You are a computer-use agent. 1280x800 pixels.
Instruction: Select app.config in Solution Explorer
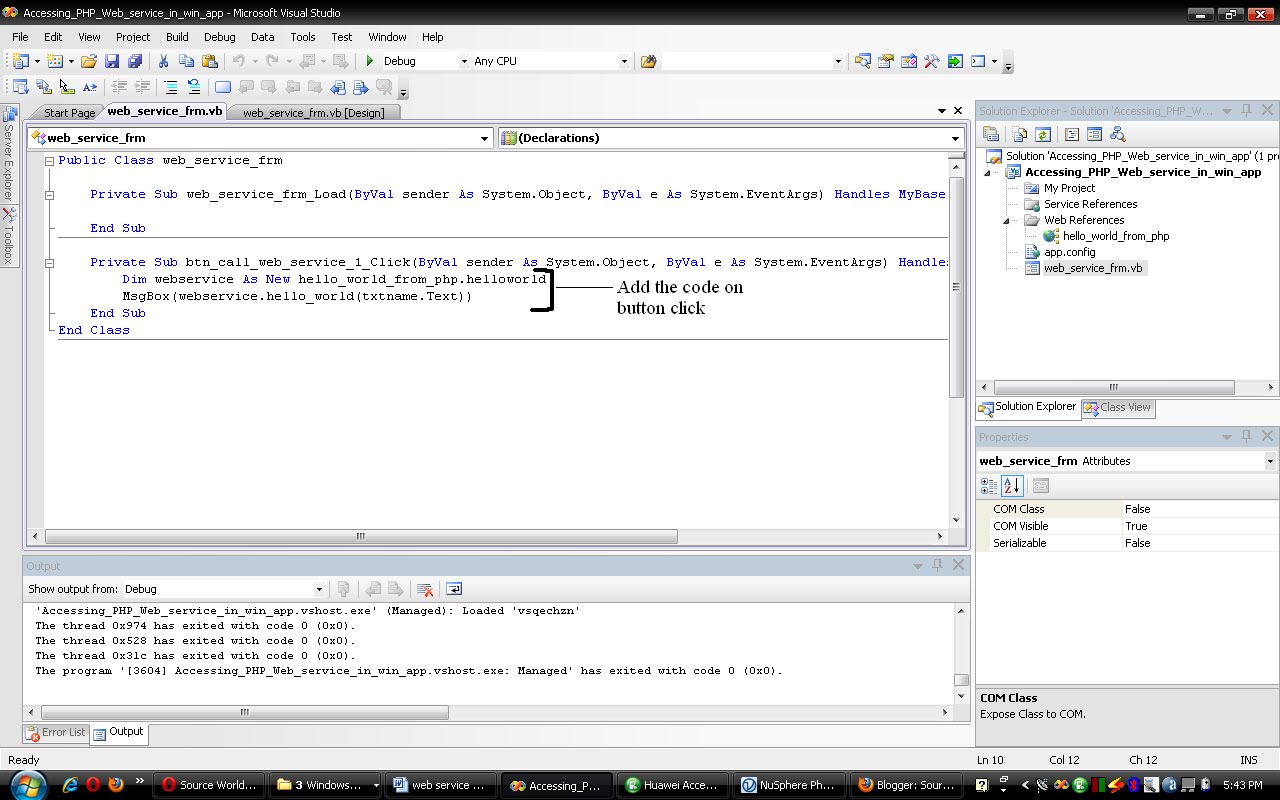(x=1070, y=252)
